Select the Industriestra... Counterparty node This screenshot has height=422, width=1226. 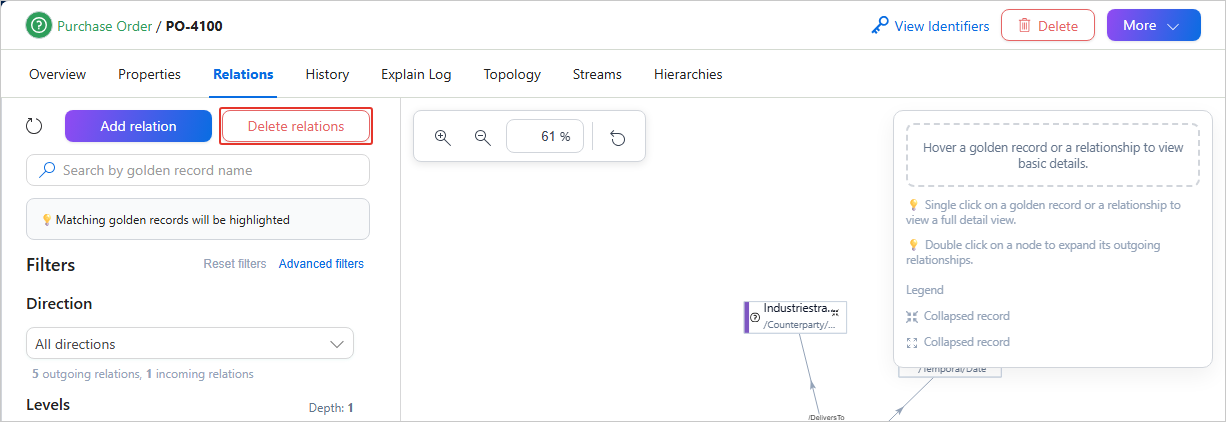pyautogui.click(x=796, y=316)
